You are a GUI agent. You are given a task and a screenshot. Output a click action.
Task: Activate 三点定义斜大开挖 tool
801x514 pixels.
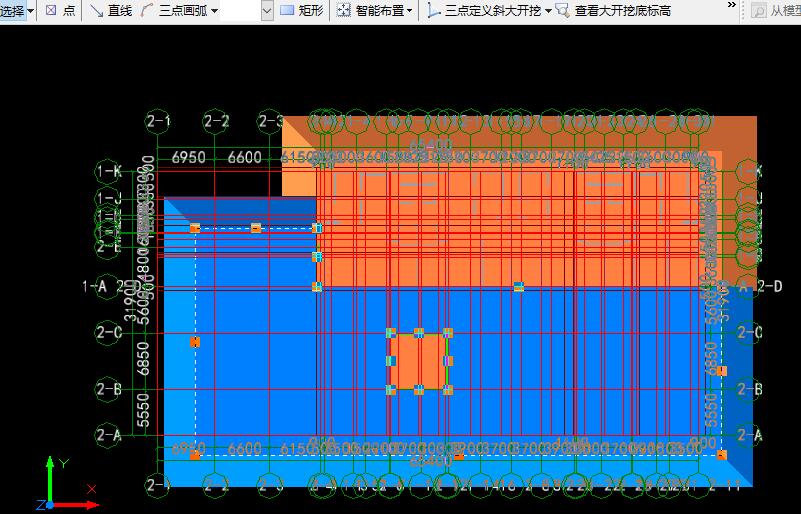click(484, 10)
